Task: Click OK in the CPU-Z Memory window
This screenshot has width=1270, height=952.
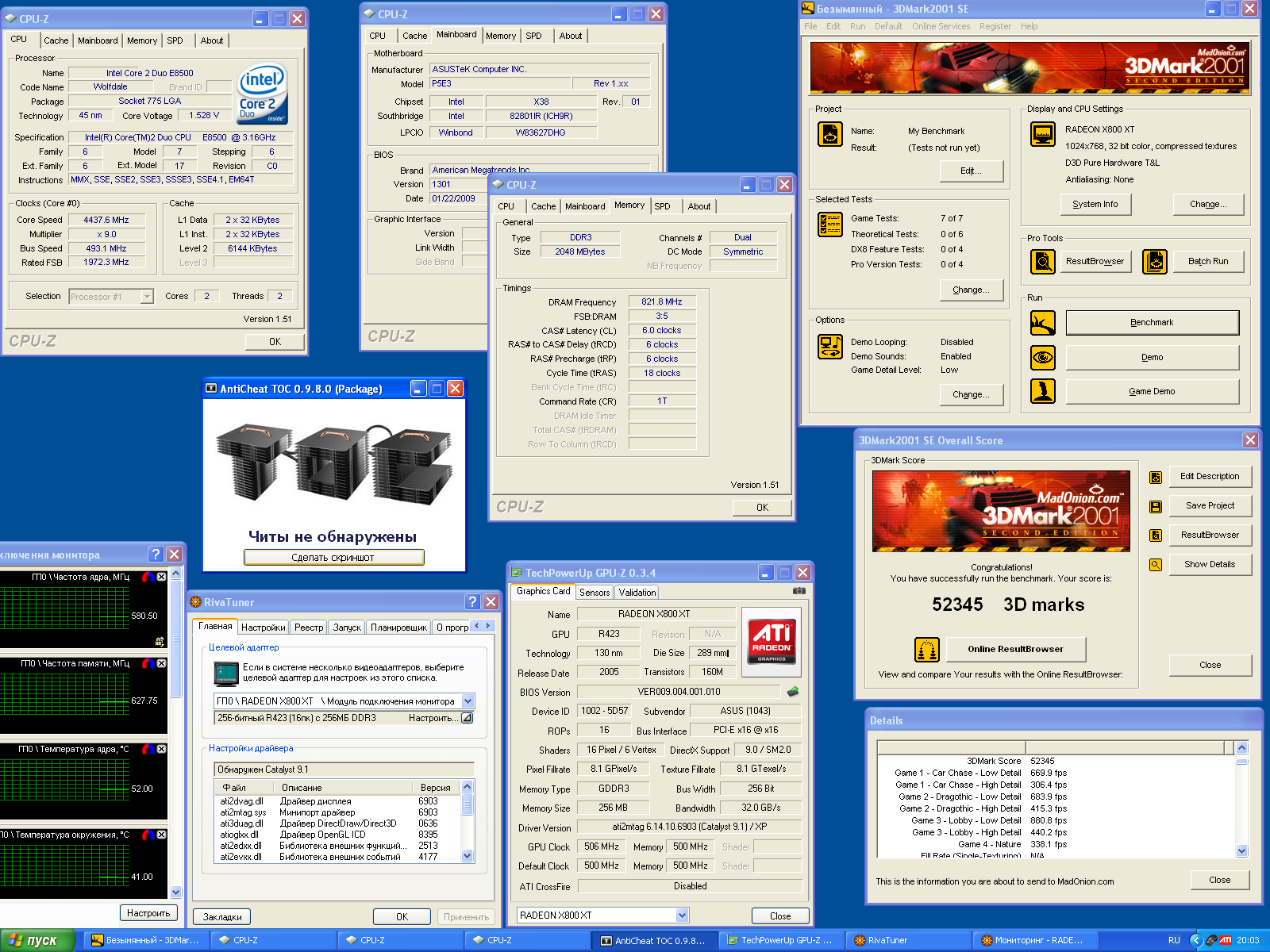Action: click(762, 508)
